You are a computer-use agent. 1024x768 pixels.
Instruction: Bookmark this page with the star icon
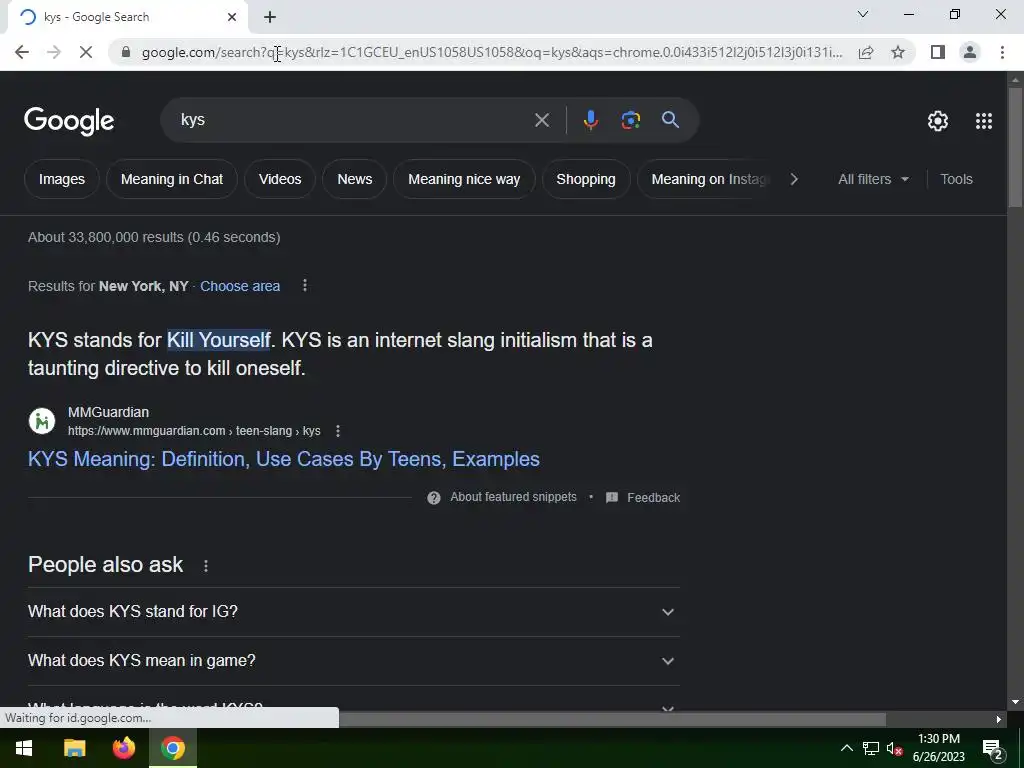coord(898,52)
